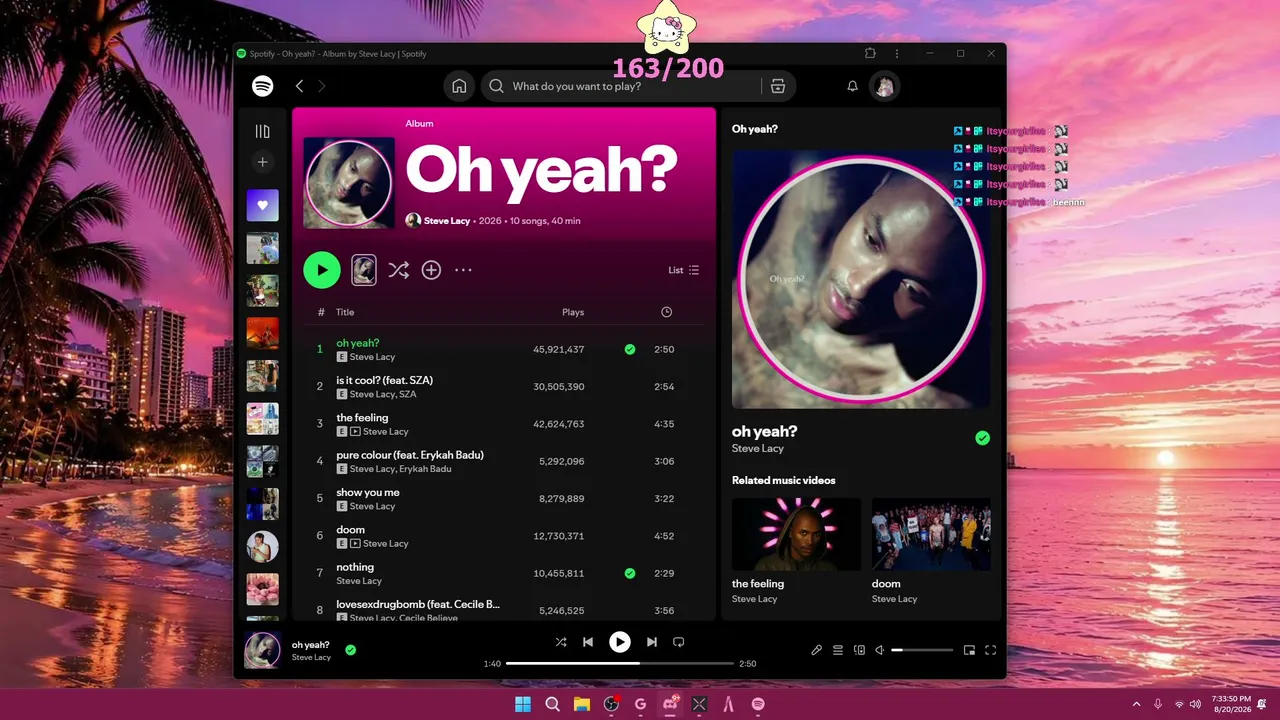Viewport: 1280px width, 720px height.
Task: Click the 'Oh yeah?' header in right panel
Action: pos(755,129)
